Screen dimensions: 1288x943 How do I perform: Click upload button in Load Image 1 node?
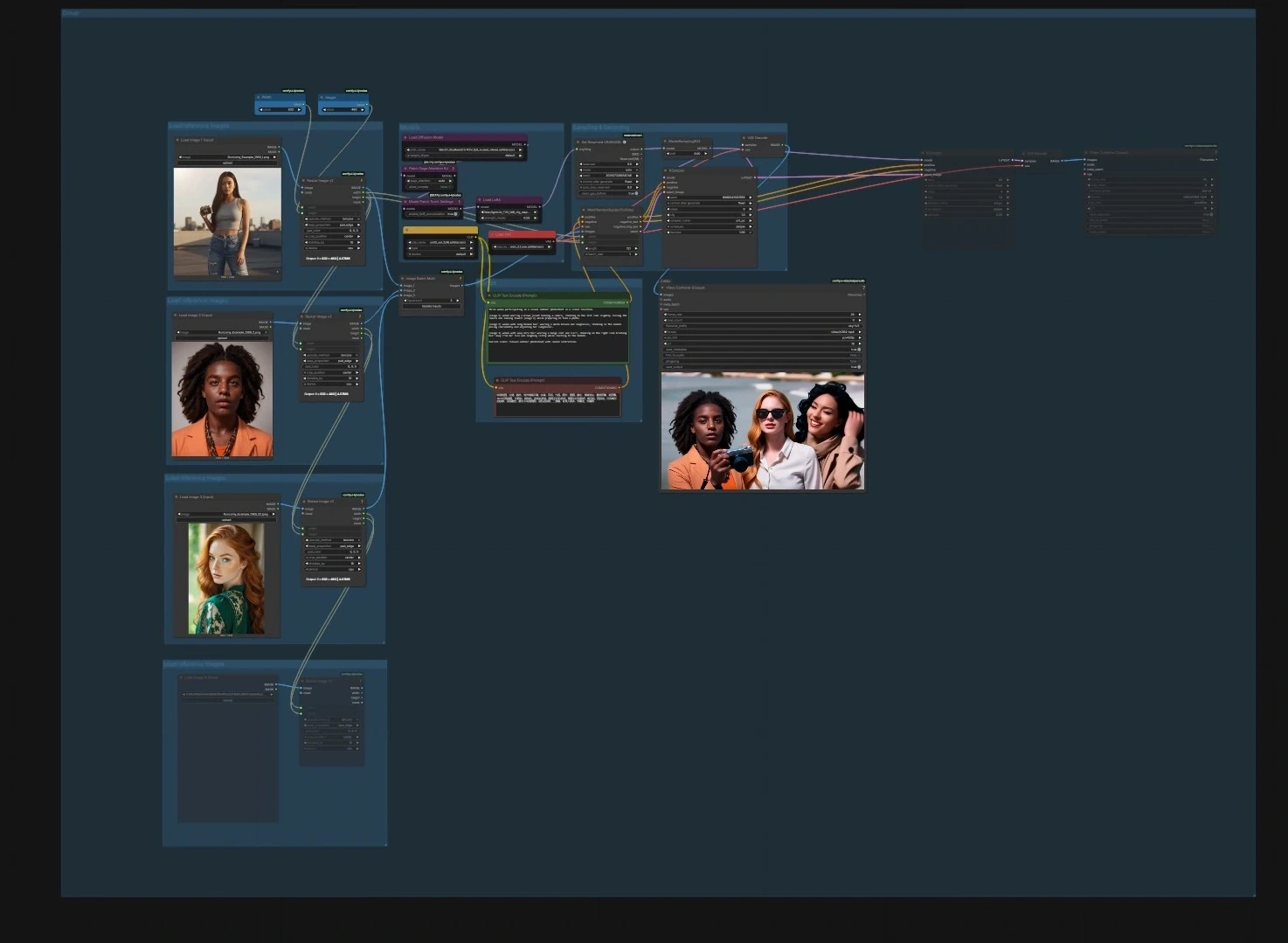(x=227, y=163)
